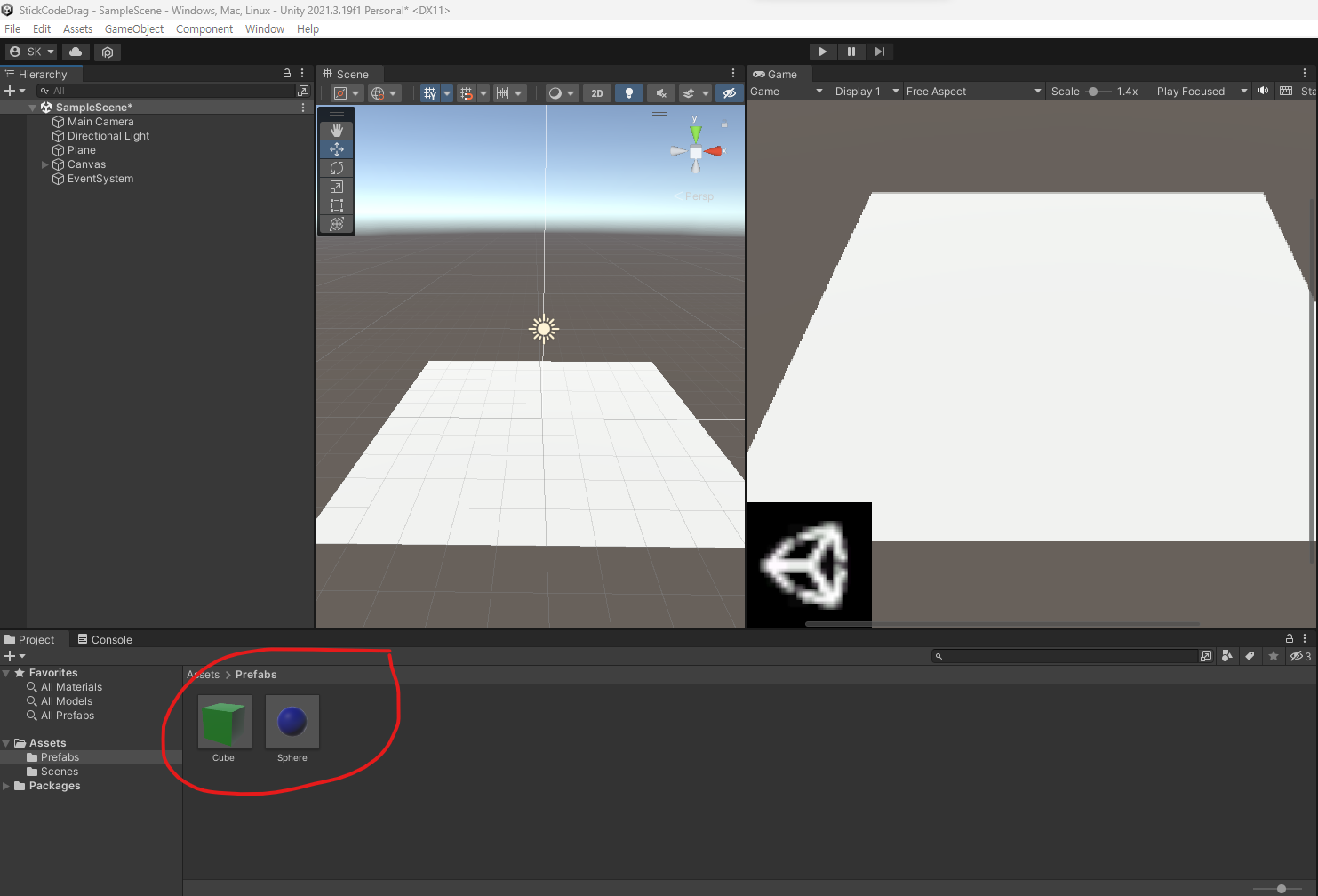
Task: Pause the game
Action: (851, 52)
